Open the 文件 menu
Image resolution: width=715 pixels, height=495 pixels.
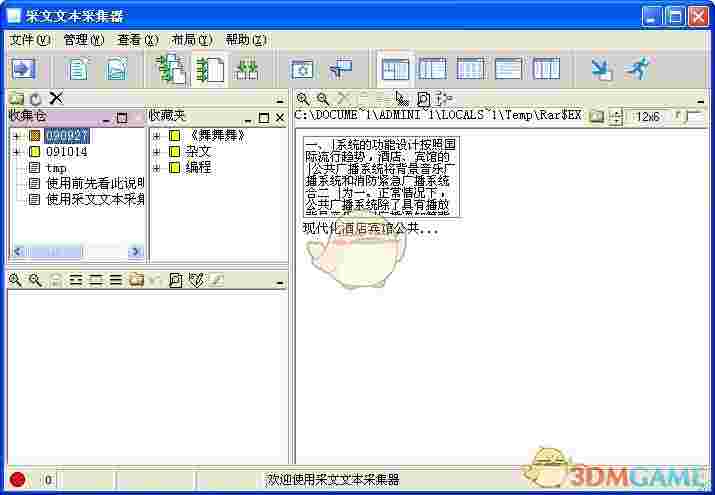[30, 40]
